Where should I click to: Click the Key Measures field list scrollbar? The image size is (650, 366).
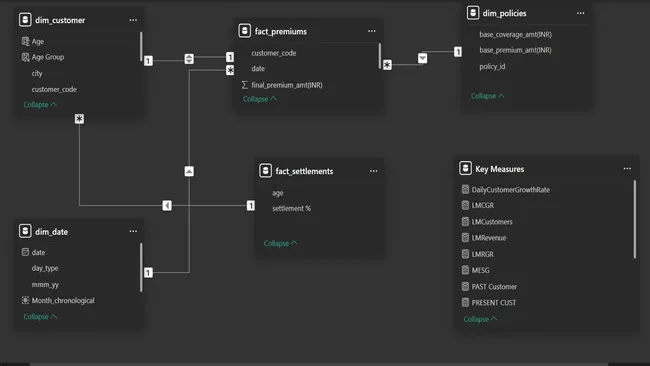click(634, 219)
